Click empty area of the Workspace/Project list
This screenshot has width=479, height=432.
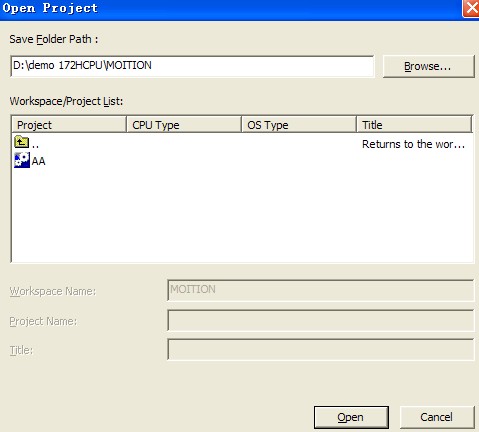242,213
